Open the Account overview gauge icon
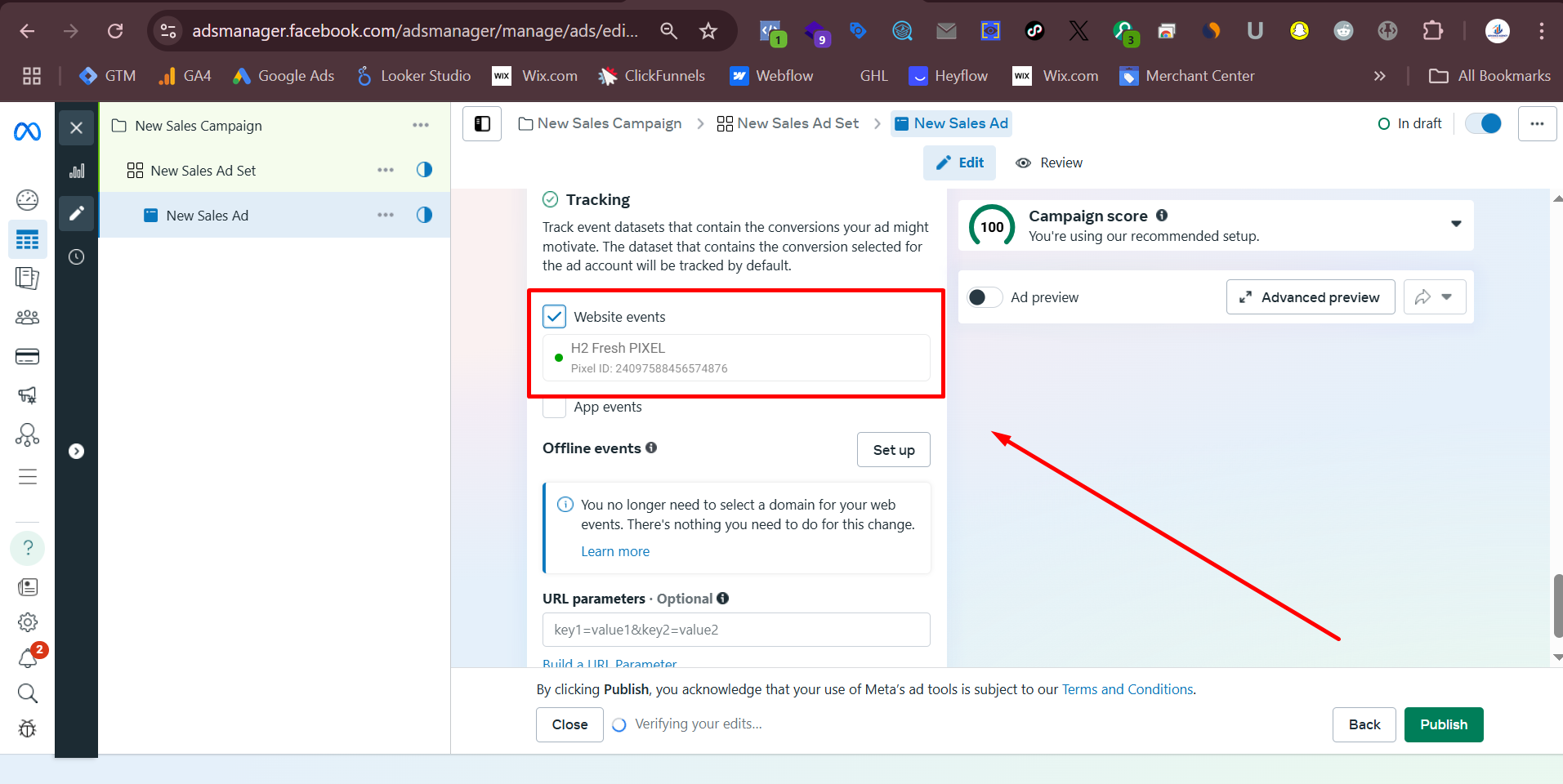Image resolution: width=1563 pixels, height=784 pixels. click(x=27, y=200)
